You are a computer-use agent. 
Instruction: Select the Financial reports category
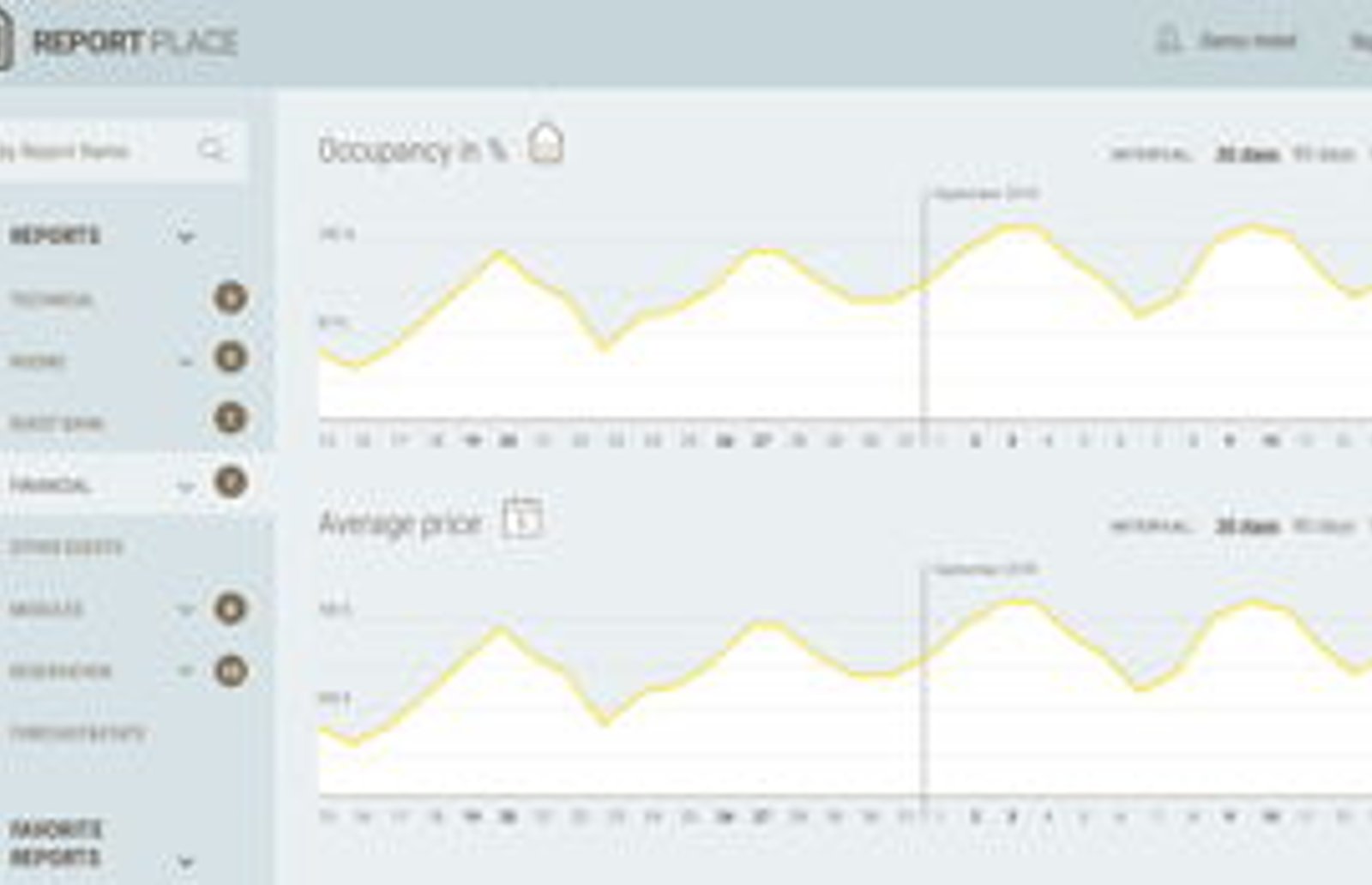click(x=50, y=485)
